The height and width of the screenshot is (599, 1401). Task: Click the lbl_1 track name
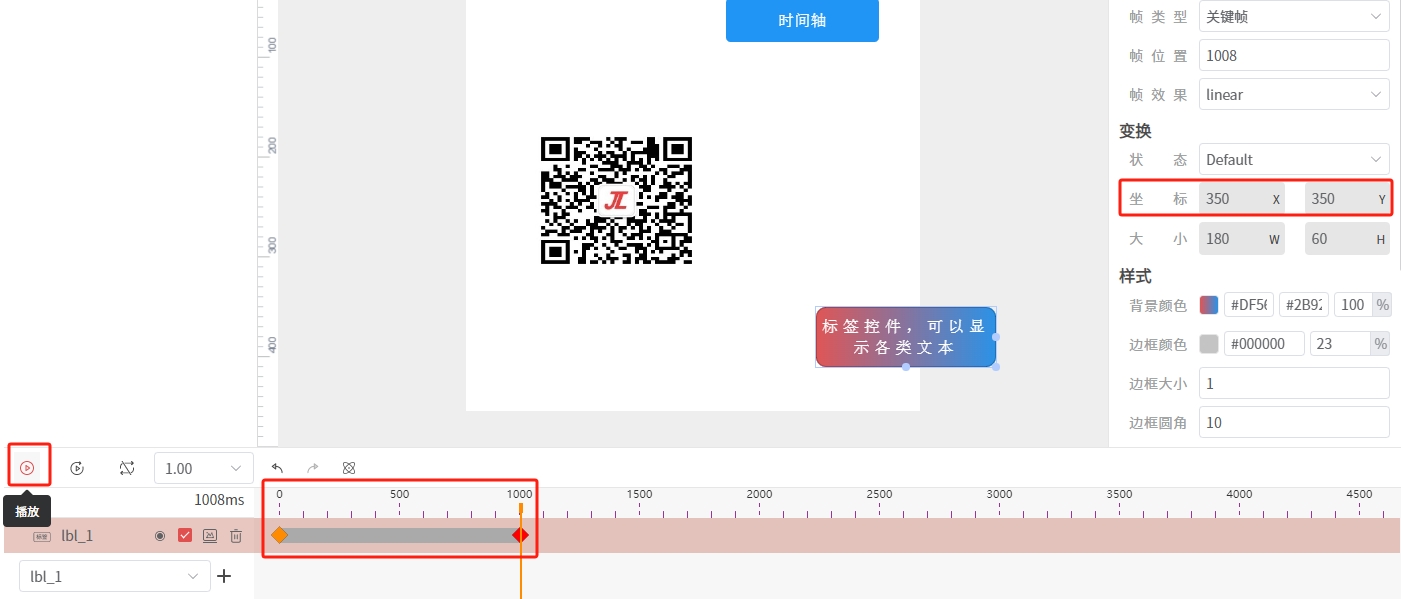77,536
